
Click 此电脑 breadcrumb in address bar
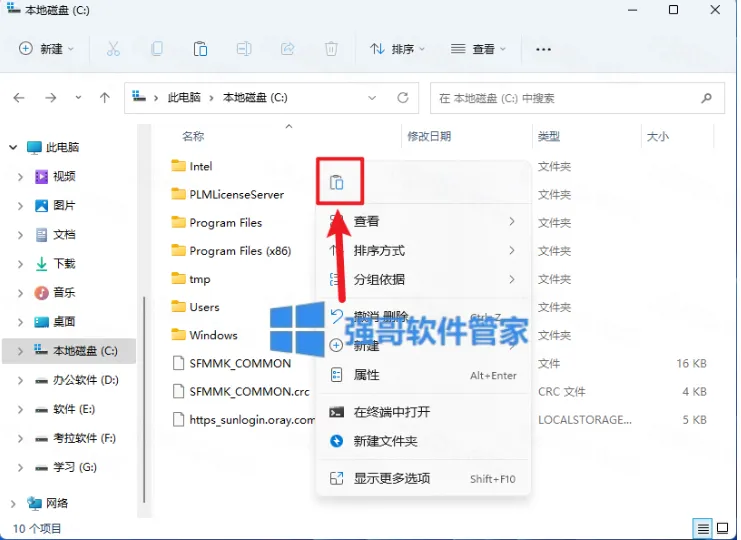tap(184, 98)
